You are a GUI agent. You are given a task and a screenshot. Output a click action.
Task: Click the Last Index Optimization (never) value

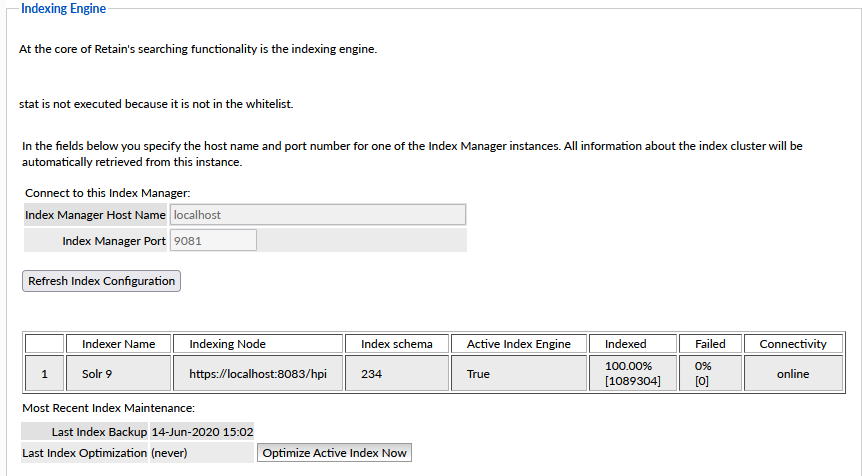169,453
